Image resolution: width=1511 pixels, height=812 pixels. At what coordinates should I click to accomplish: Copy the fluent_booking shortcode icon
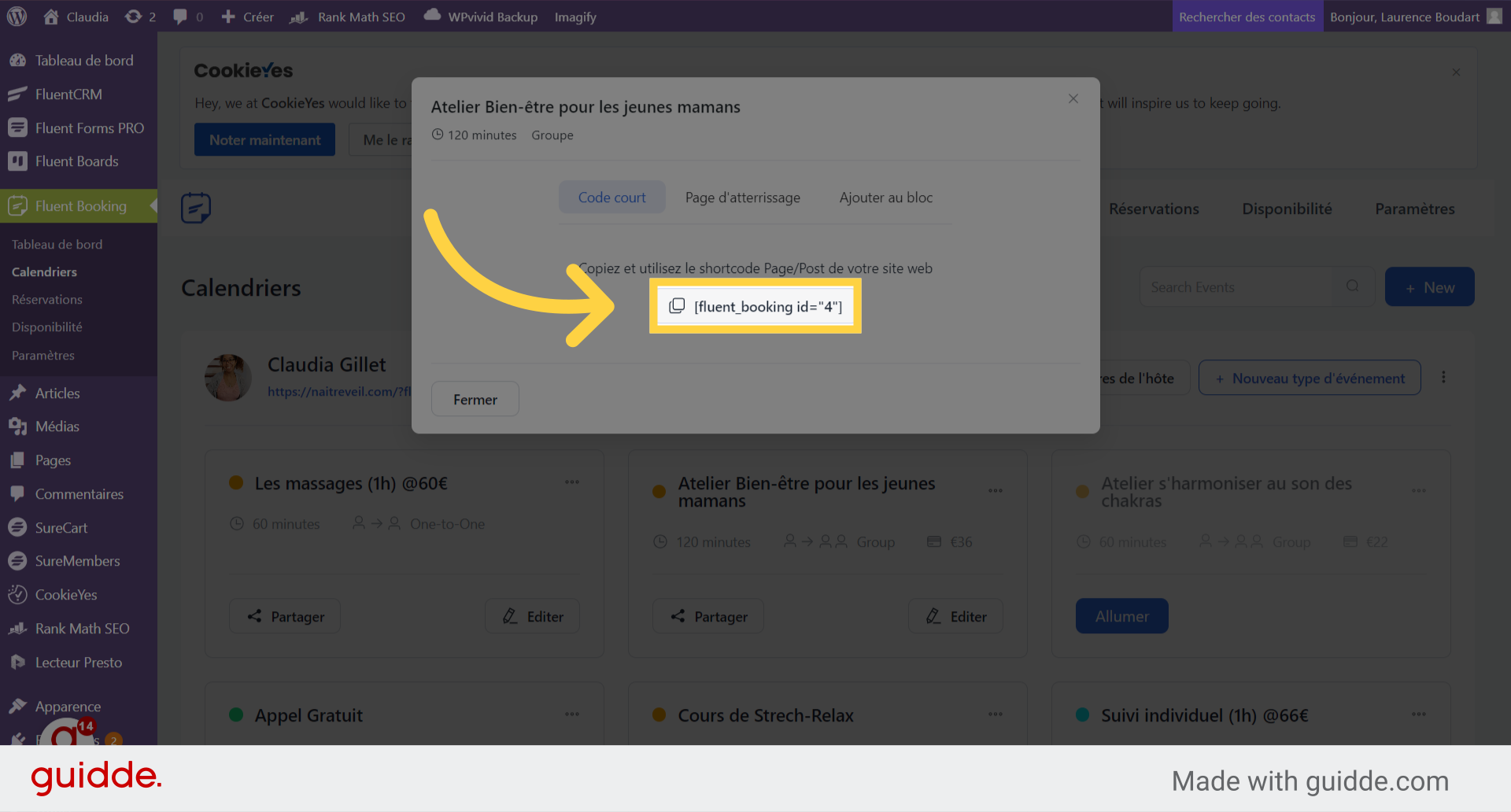coord(677,306)
